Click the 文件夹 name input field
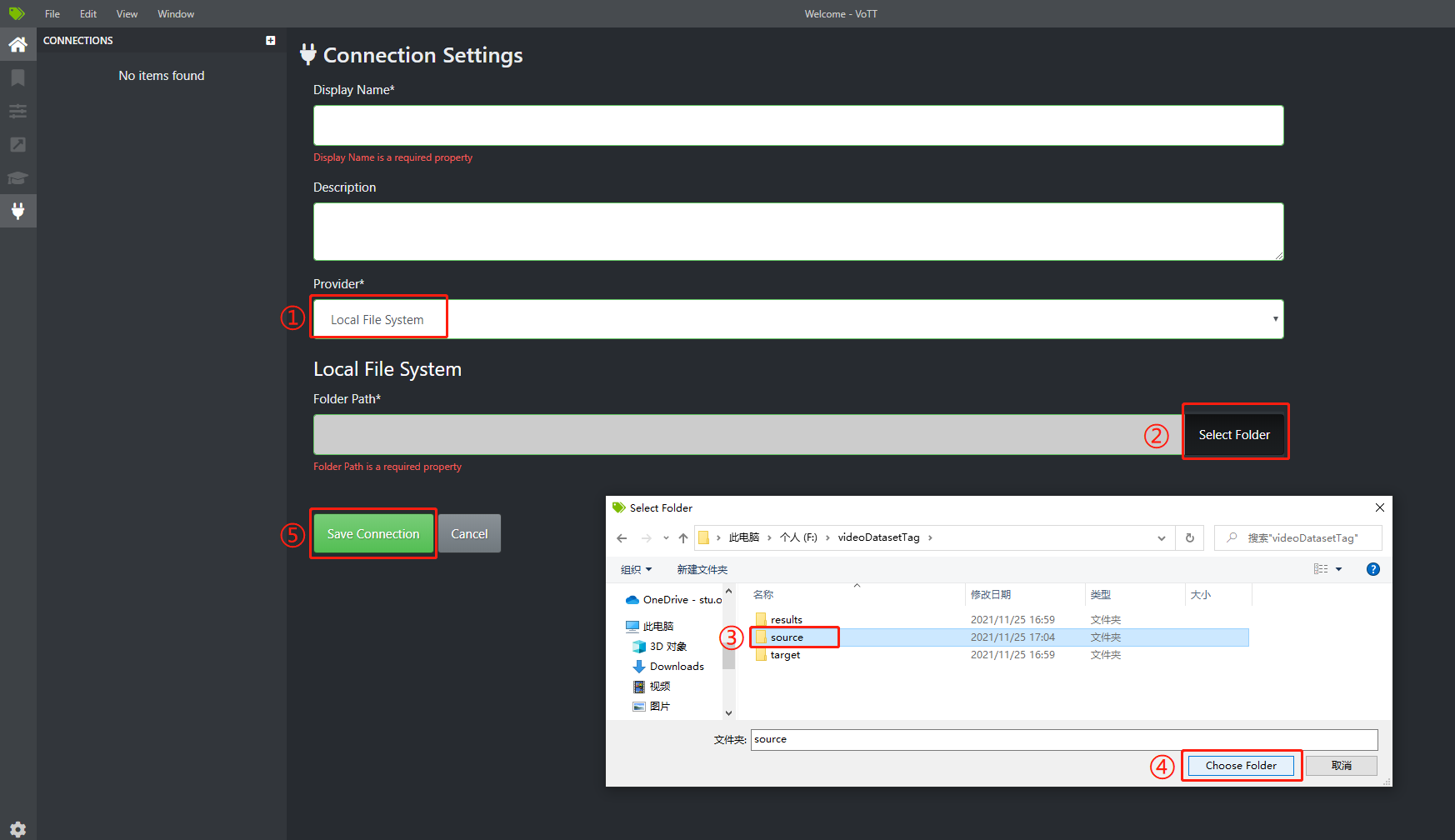 (1064, 739)
